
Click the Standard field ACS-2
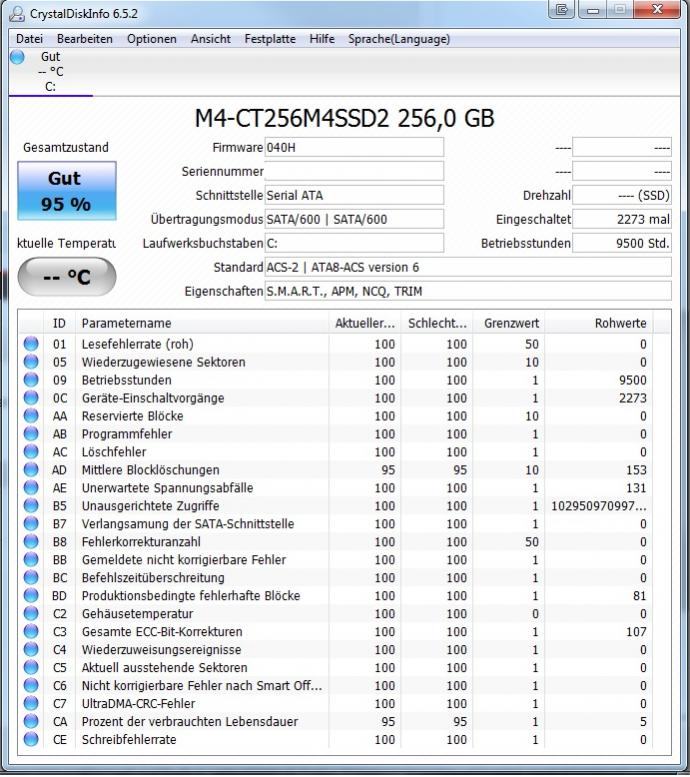(468, 267)
